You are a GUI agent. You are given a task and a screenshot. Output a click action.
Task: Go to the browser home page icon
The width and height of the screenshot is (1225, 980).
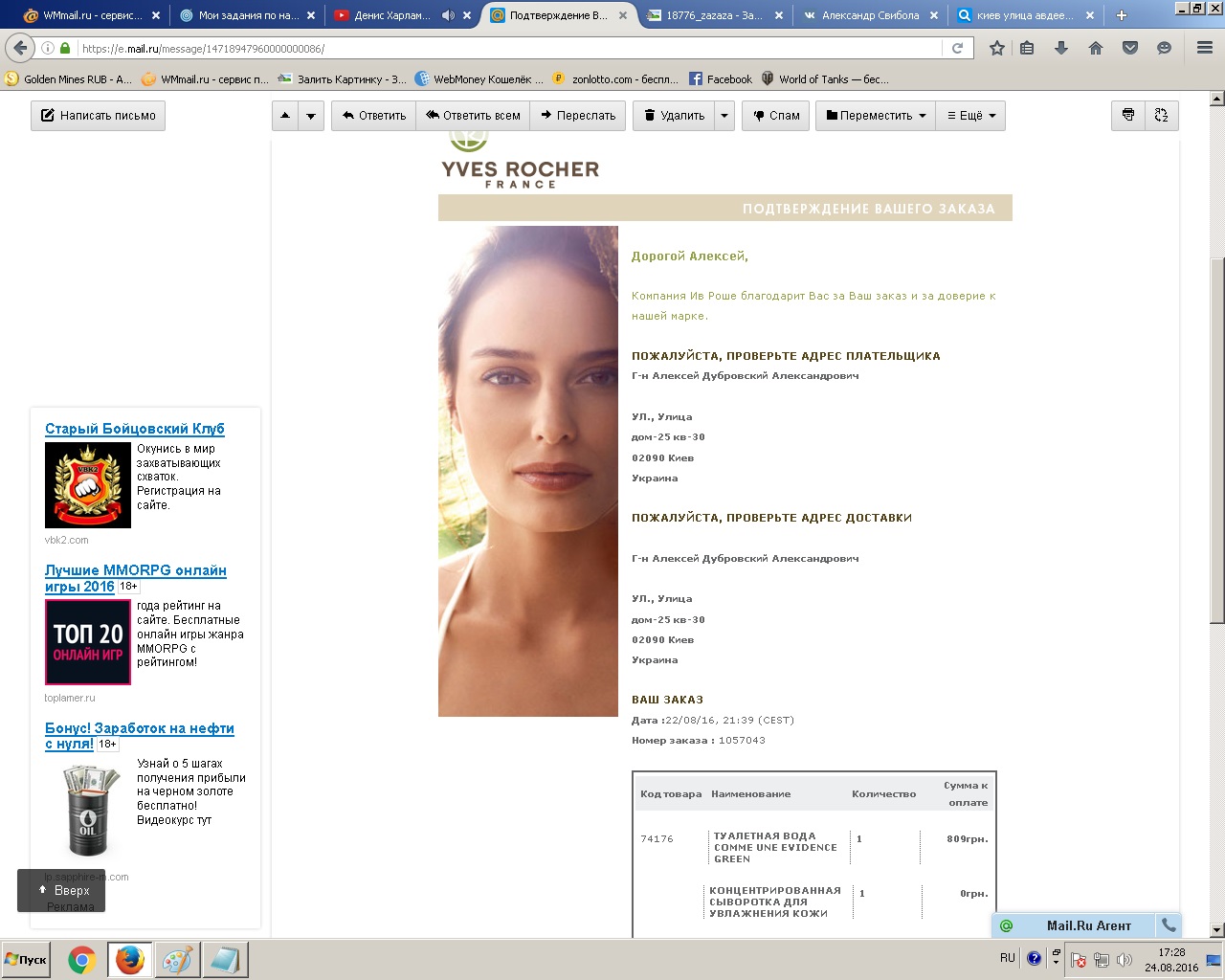tap(1096, 48)
